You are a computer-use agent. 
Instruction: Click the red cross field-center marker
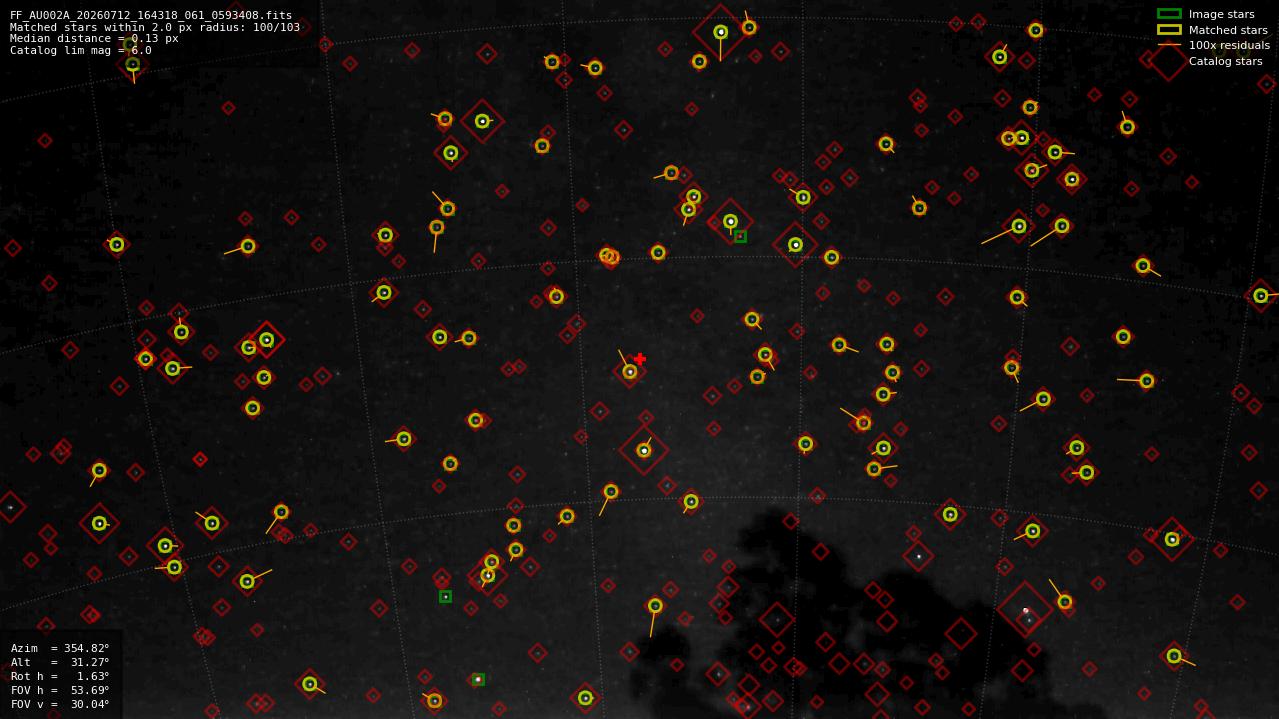[x=640, y=359]
